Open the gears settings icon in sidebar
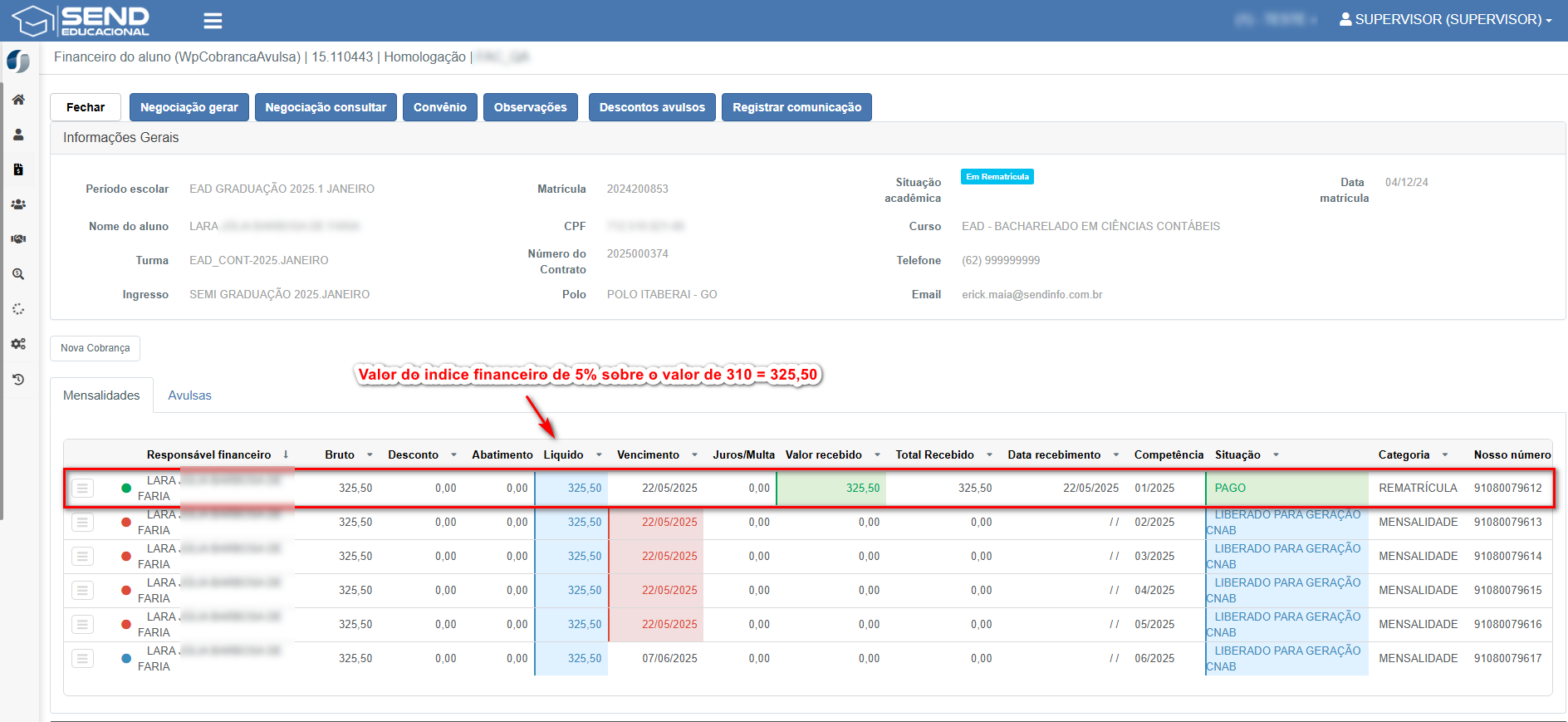The width and height of the screenshot is (1568, 722). pos(18,344)
